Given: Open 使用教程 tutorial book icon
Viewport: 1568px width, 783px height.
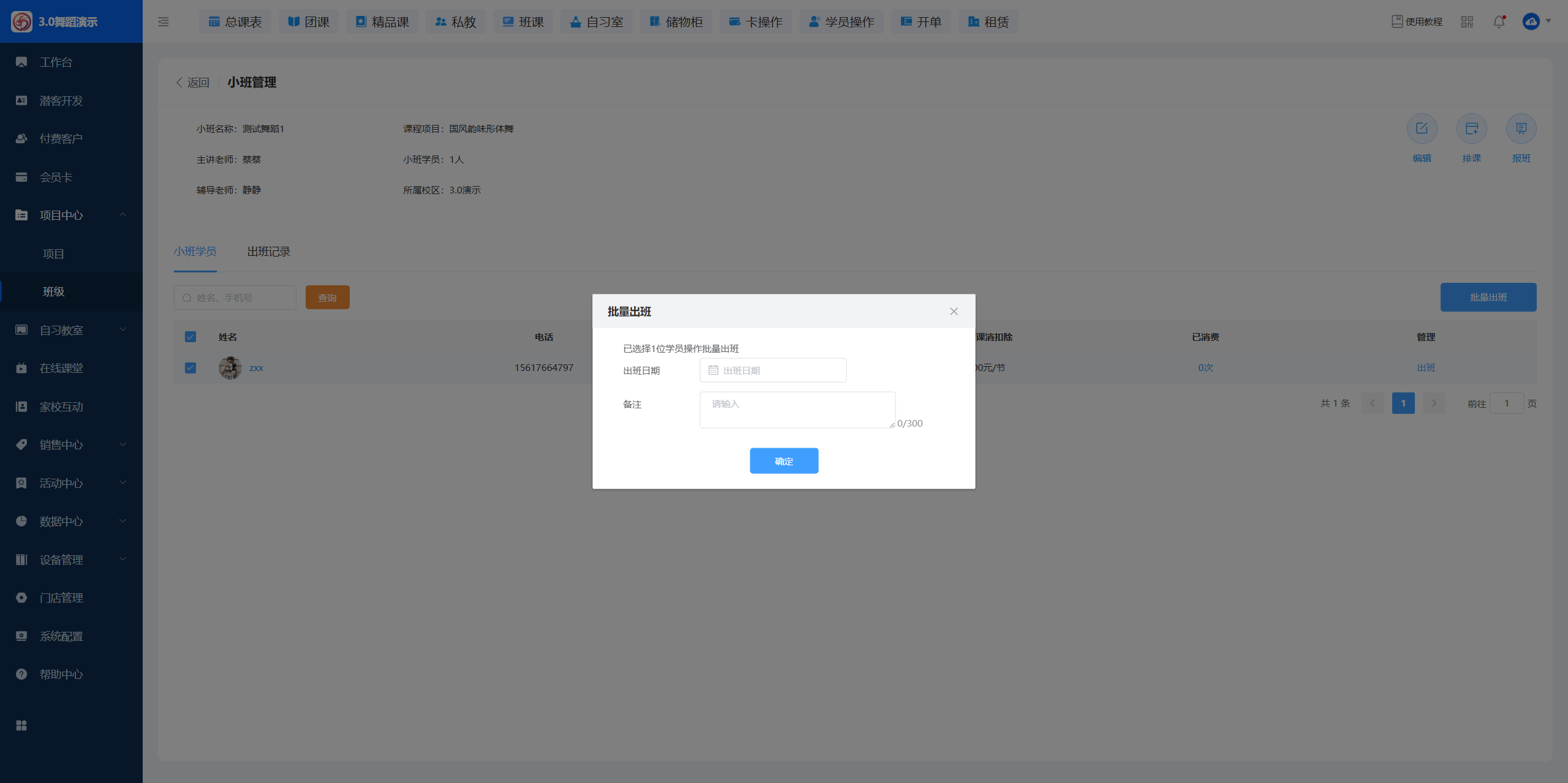Looking at the screenshot, I should [x=1397, y=21].
